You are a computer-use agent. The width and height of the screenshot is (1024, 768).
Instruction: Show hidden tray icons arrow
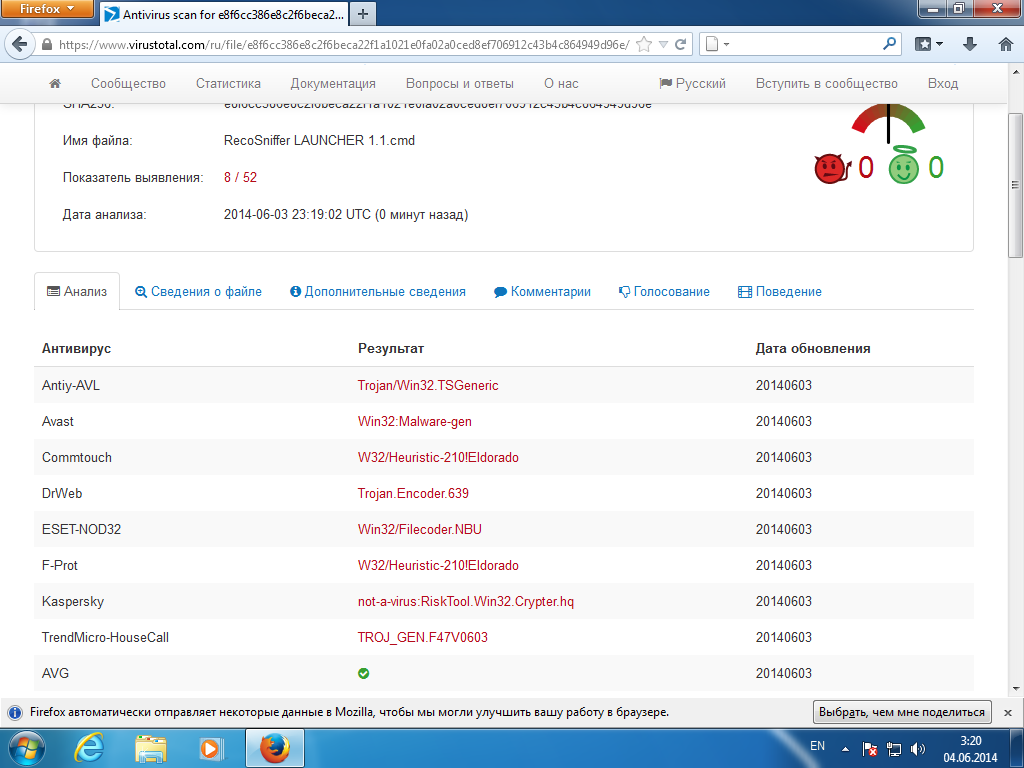[845, 749]
